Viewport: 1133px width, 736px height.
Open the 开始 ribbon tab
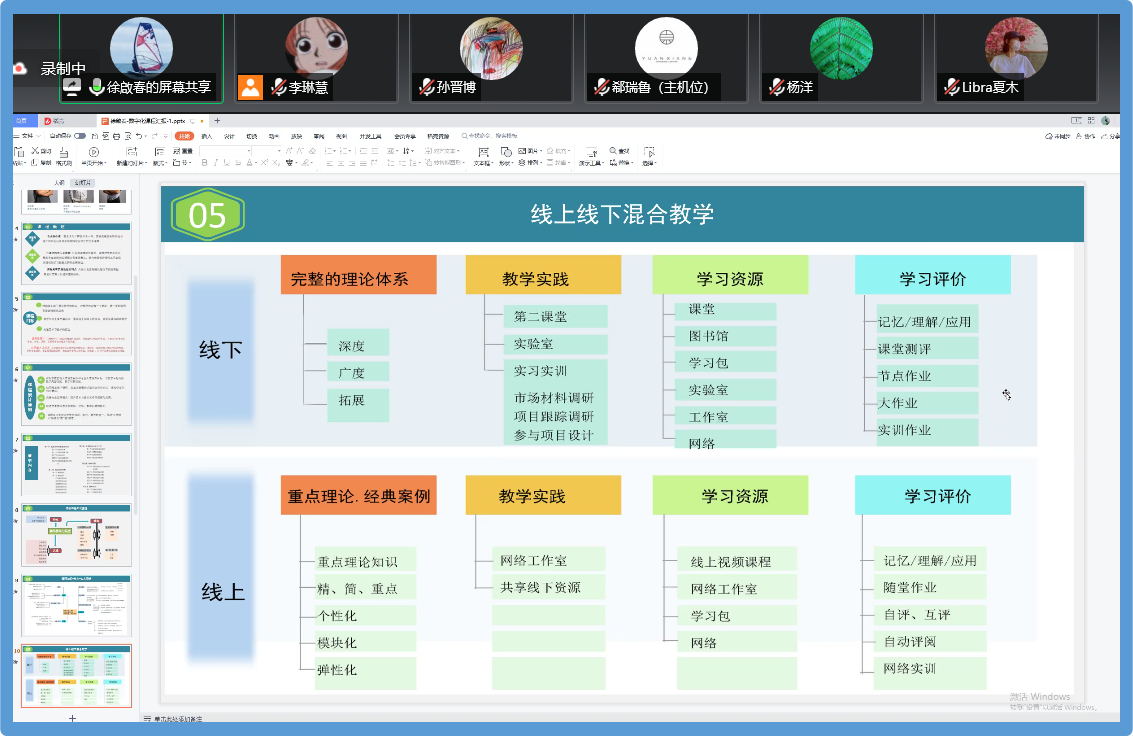pyautogui.click(x=184, y=135)
